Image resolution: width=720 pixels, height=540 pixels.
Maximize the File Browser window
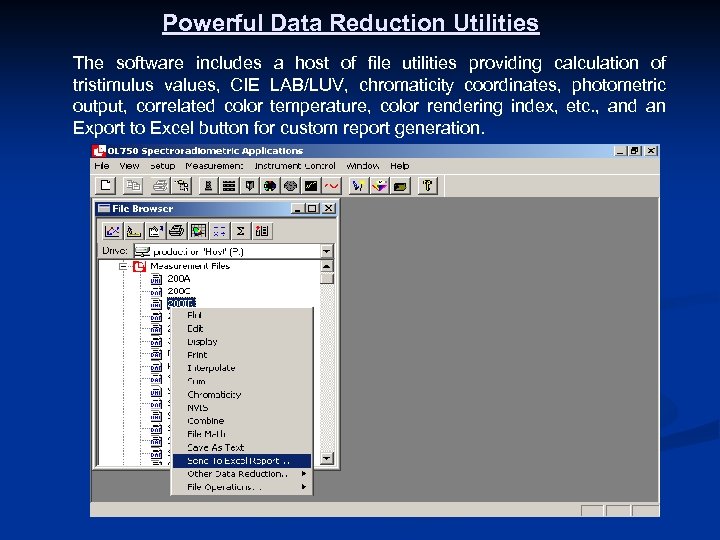[x=312, y=208]
